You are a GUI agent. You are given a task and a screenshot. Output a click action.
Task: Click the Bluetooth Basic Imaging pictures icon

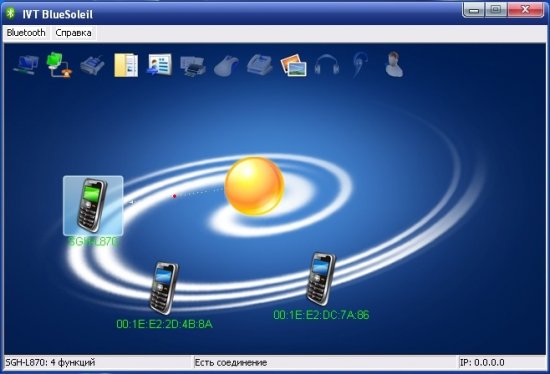coord(293,65)
